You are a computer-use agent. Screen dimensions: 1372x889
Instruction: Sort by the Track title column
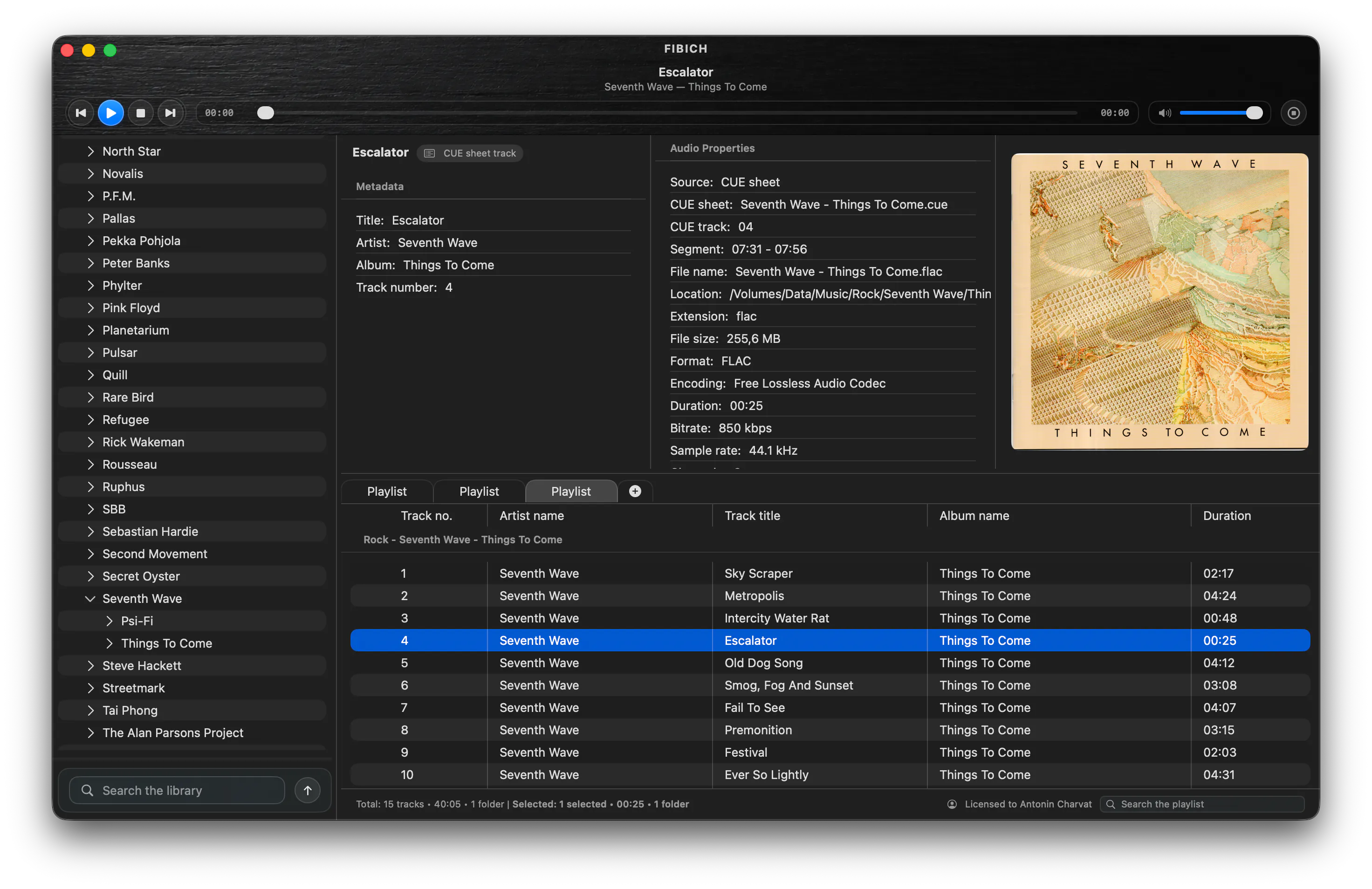coord(820,516)
